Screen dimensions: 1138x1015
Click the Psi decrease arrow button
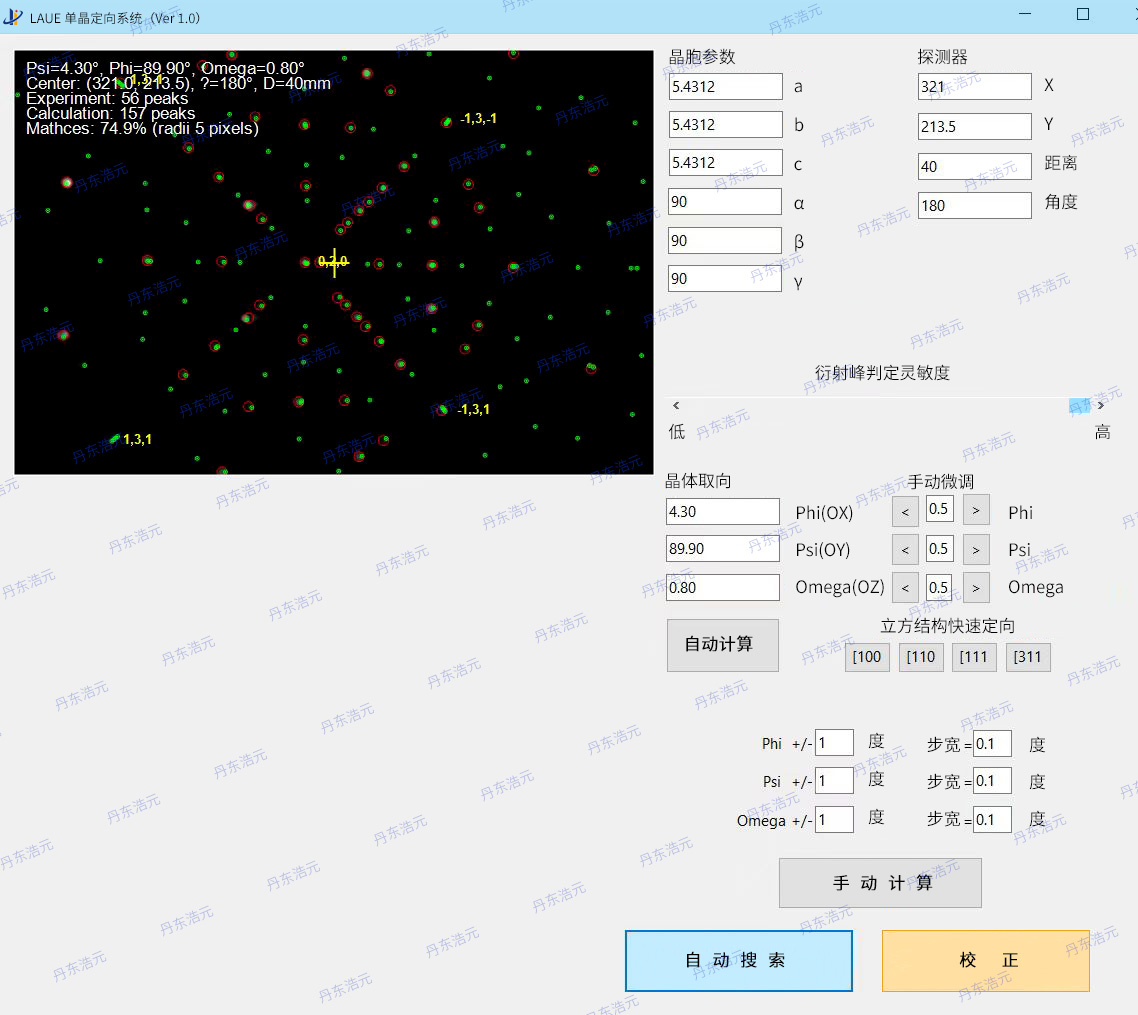tap(905, 549)
